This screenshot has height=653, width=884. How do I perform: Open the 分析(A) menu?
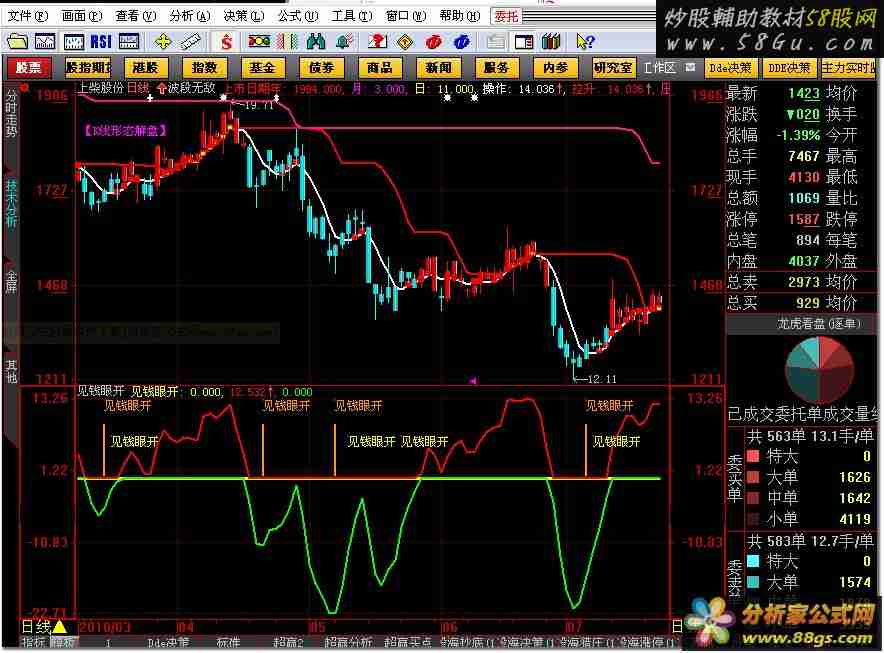(189, 16)
